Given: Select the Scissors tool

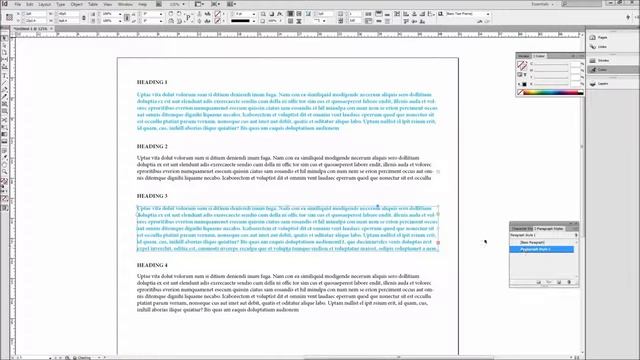Looking at the screenshot, I should pyautogui.click(x=4, y=120).
